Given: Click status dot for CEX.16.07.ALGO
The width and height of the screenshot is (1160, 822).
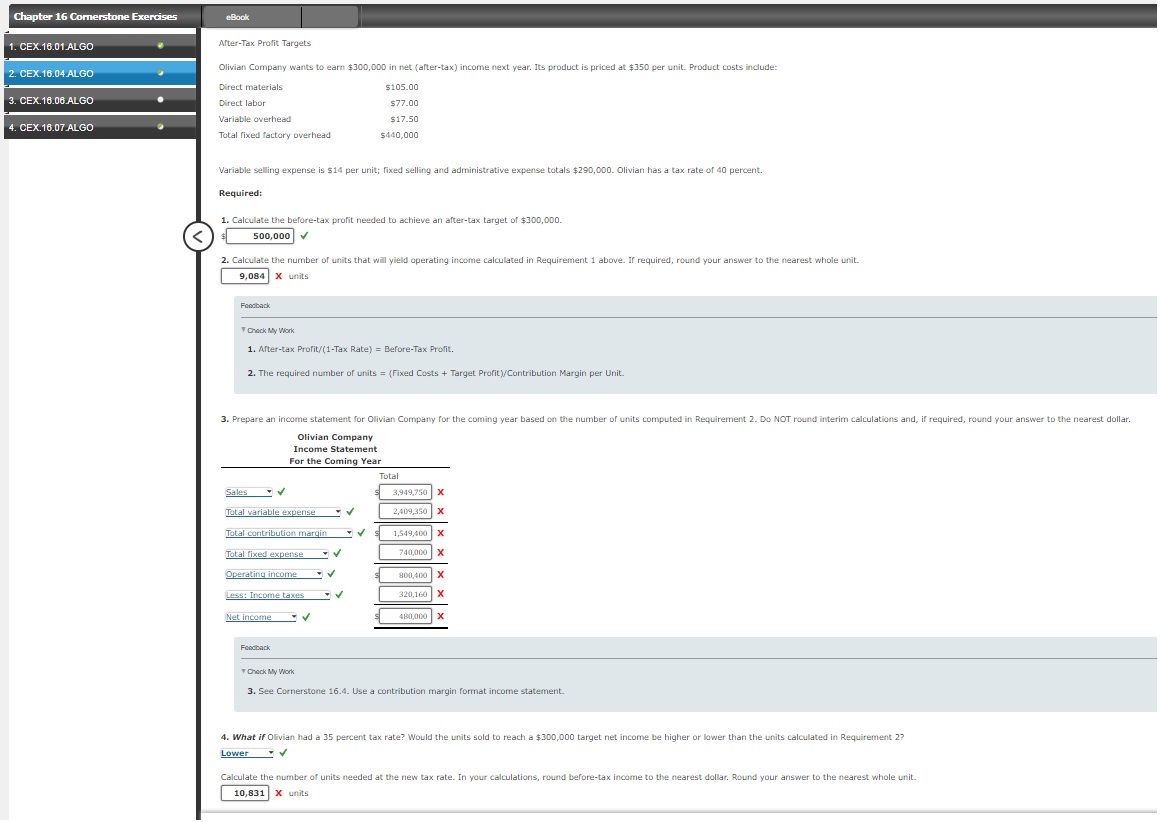Looking at the screenshot, I should pyautogui.click(x=161, y=127).
